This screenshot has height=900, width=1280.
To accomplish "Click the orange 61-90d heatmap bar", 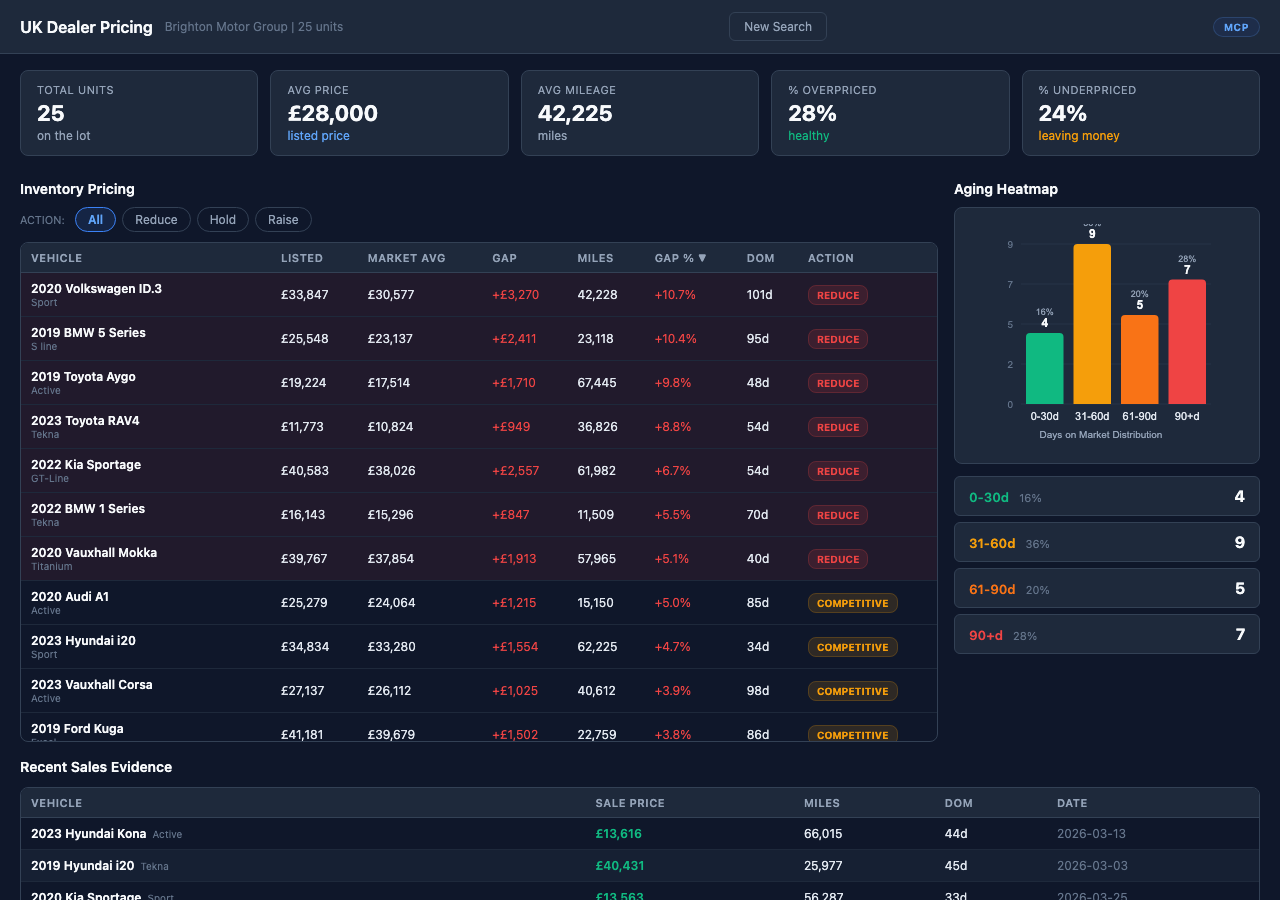I will [1139, 360].
